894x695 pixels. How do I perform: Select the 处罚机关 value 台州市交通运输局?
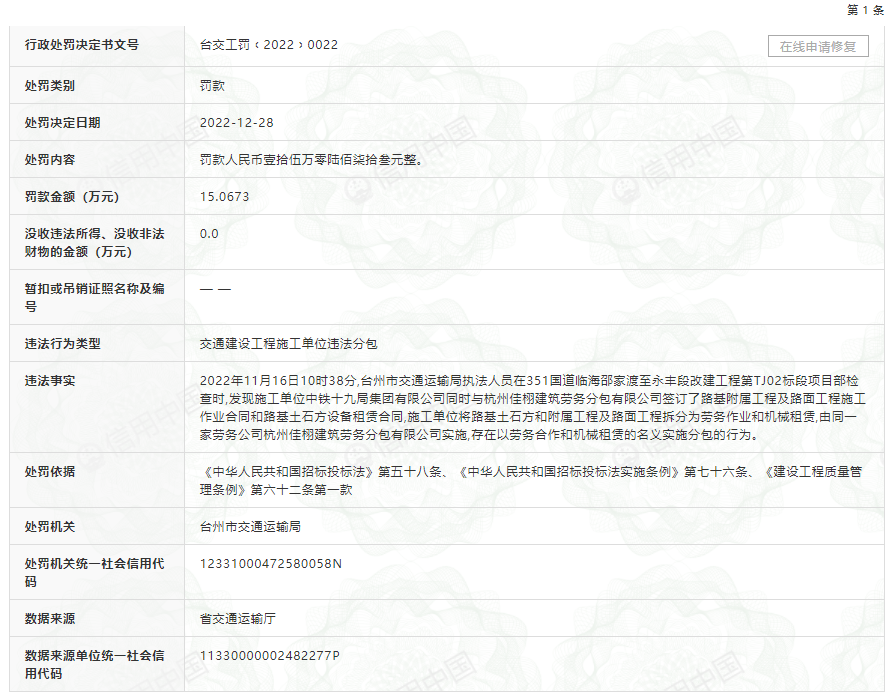pos(250,526)
